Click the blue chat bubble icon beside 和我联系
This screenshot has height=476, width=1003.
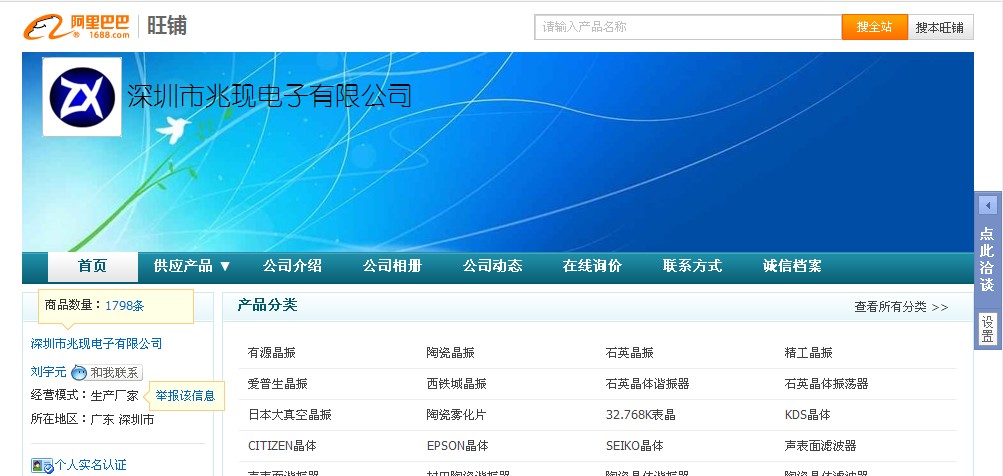(x=79, y=373)
